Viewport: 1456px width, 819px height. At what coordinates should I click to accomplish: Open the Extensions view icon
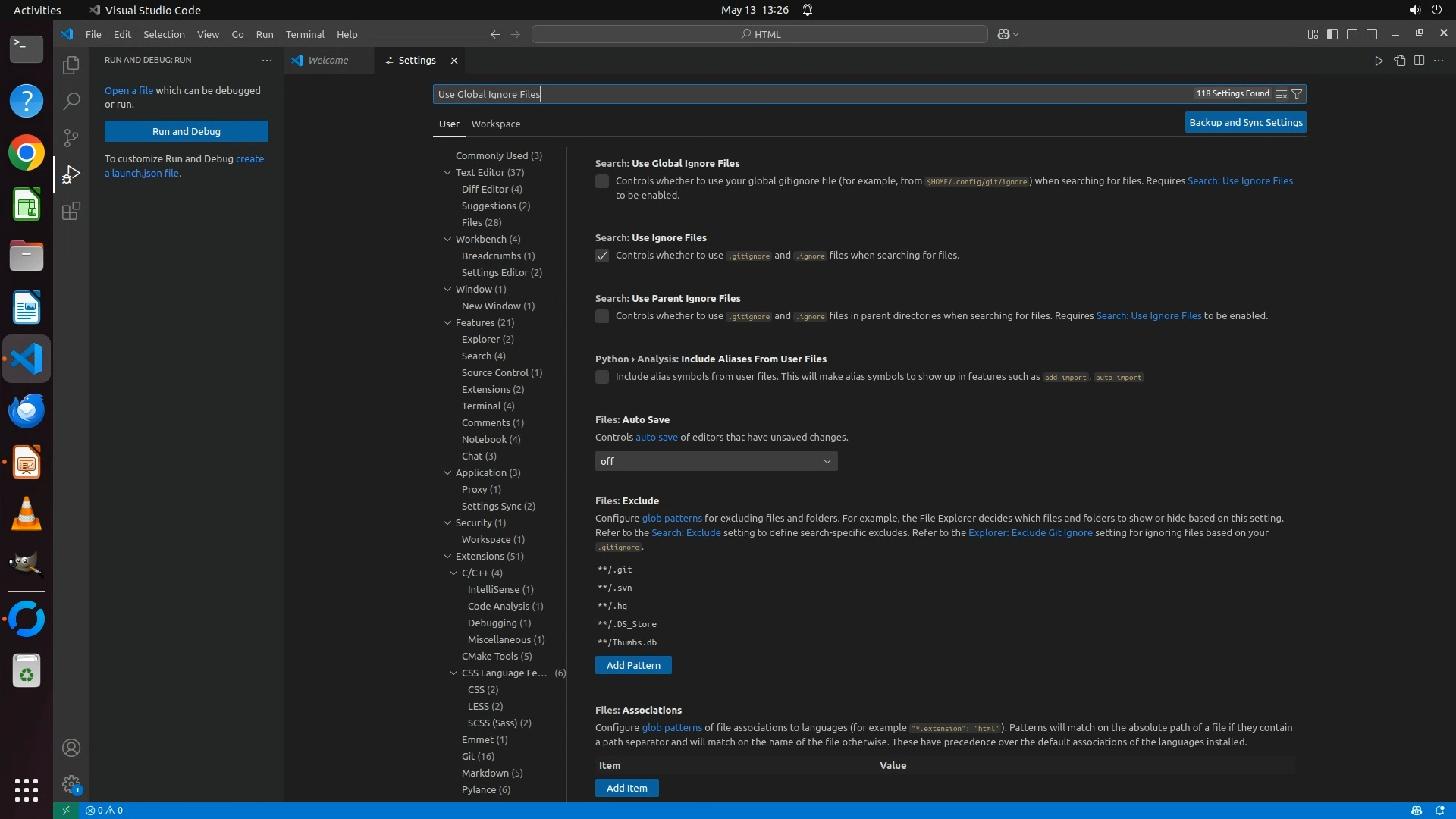(x=71, y=211)
